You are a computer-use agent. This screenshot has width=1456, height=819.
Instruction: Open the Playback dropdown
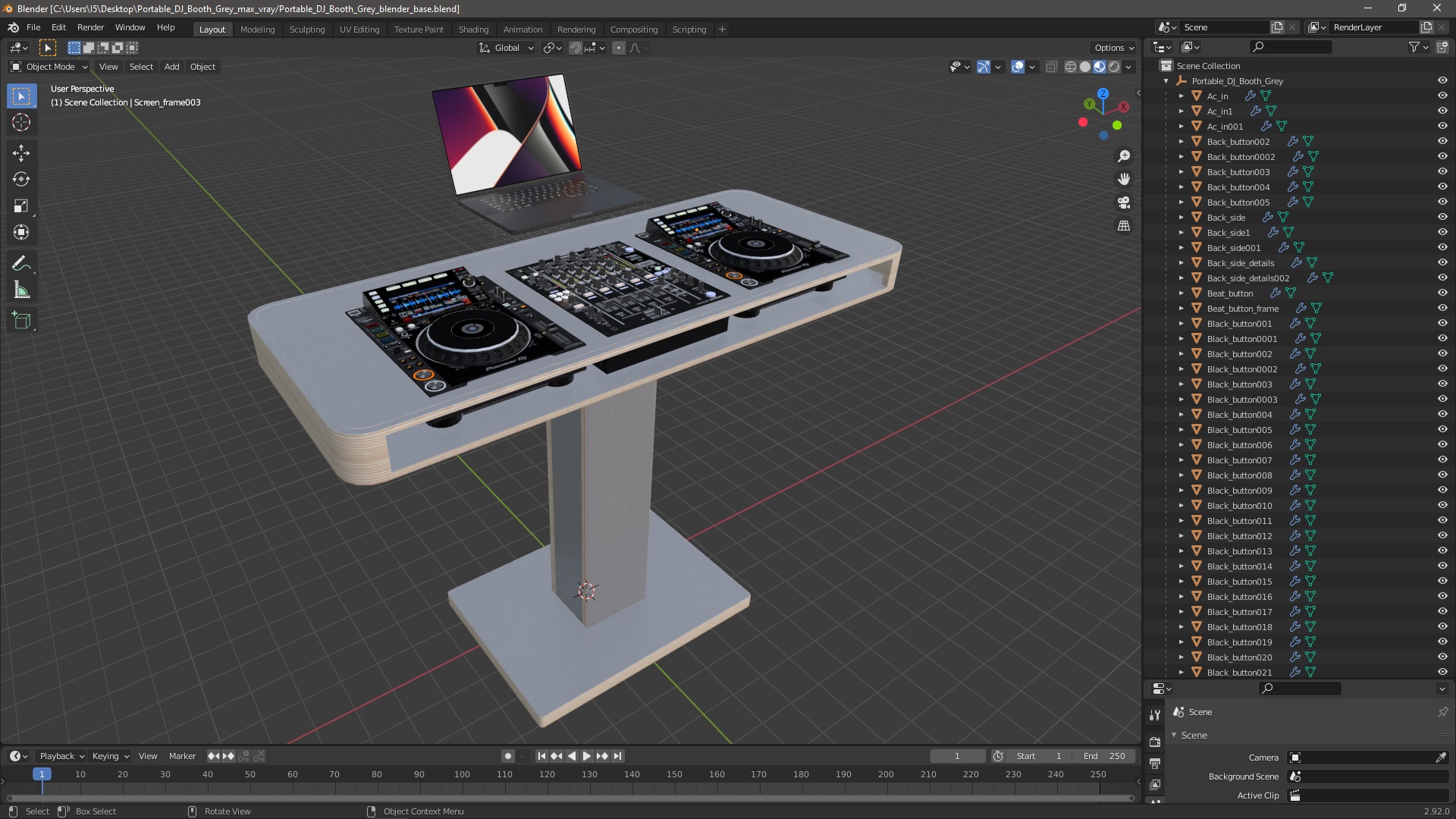(x=61, y=756)
